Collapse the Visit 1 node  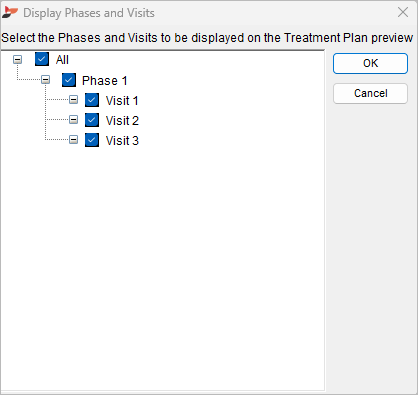coord(73,99)
